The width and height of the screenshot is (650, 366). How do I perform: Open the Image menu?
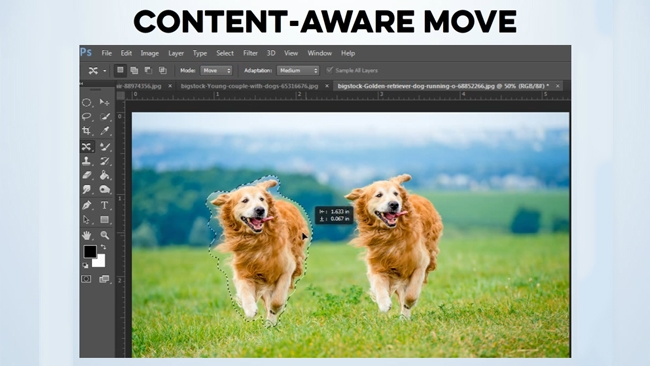150,53
